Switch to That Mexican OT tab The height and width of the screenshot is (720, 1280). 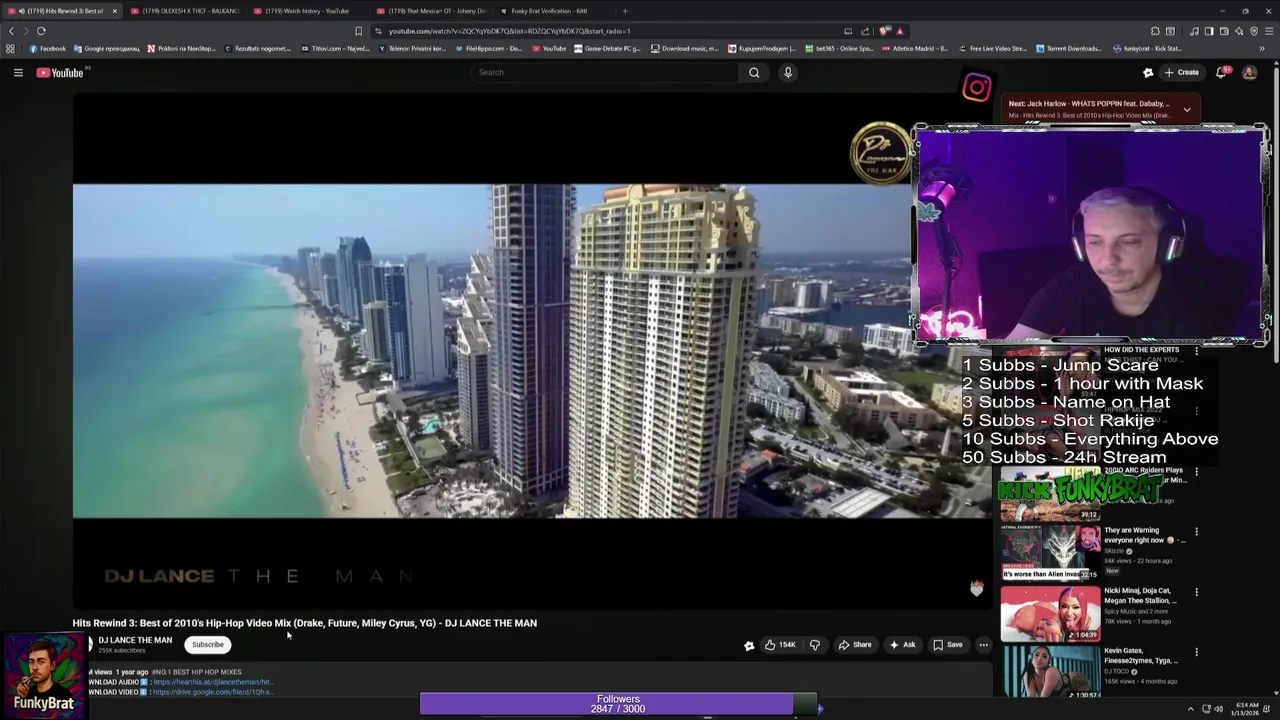coord(430,11)
